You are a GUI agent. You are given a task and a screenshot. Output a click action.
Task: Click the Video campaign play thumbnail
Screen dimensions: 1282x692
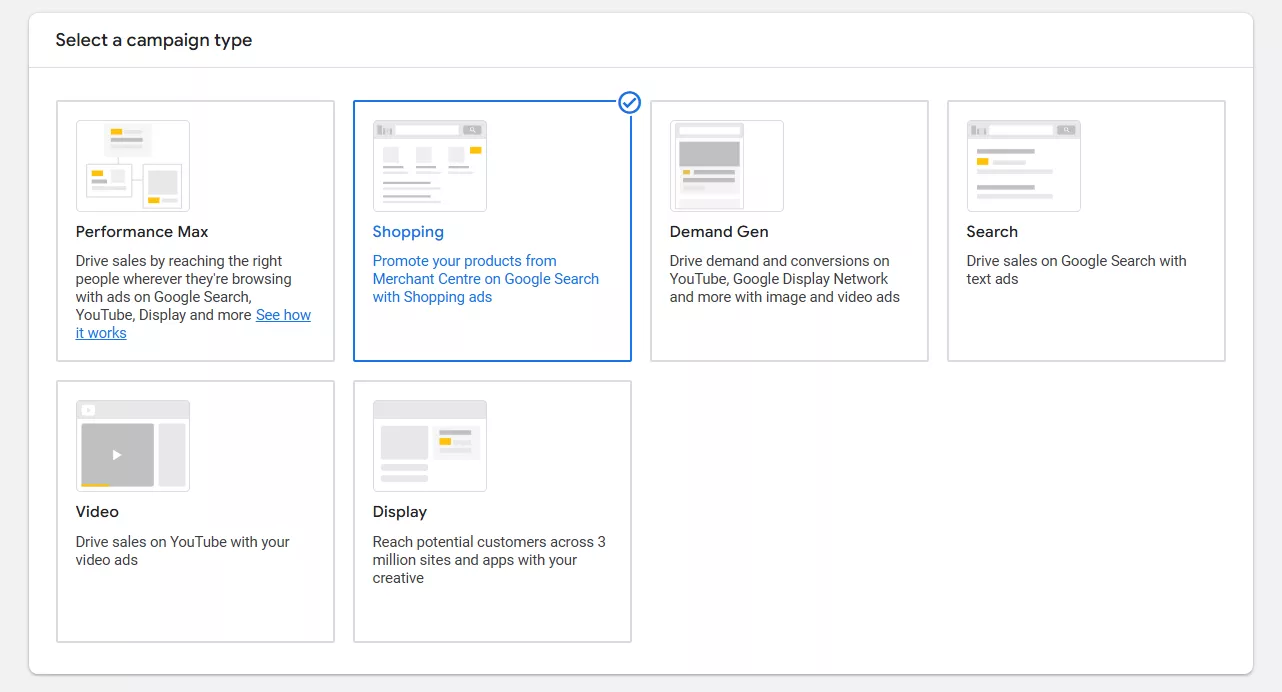(x=118, y=455)
